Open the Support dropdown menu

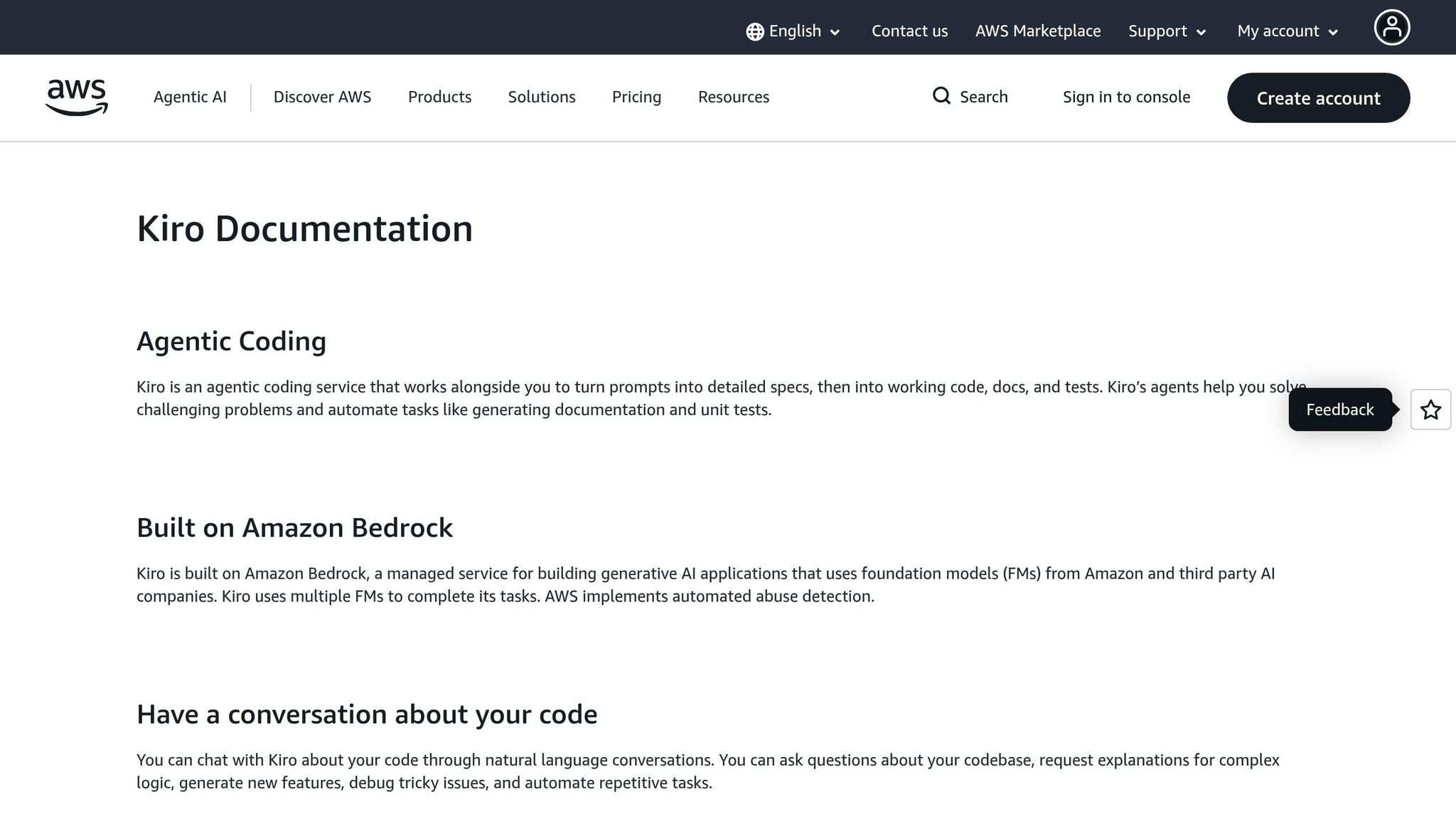(x=1167, y=31)
